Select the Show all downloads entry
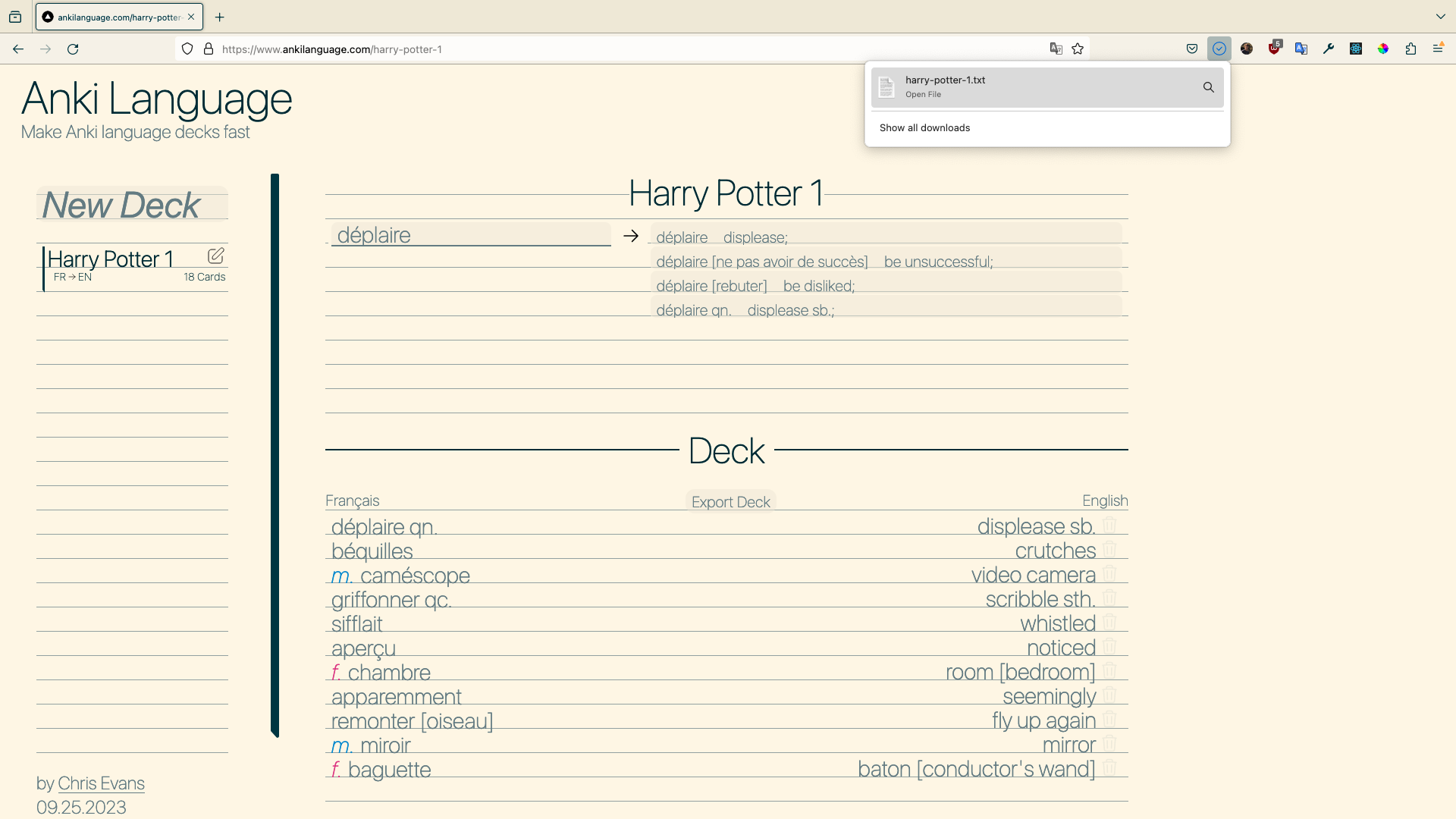1456x819 pixels. [924, 127]
